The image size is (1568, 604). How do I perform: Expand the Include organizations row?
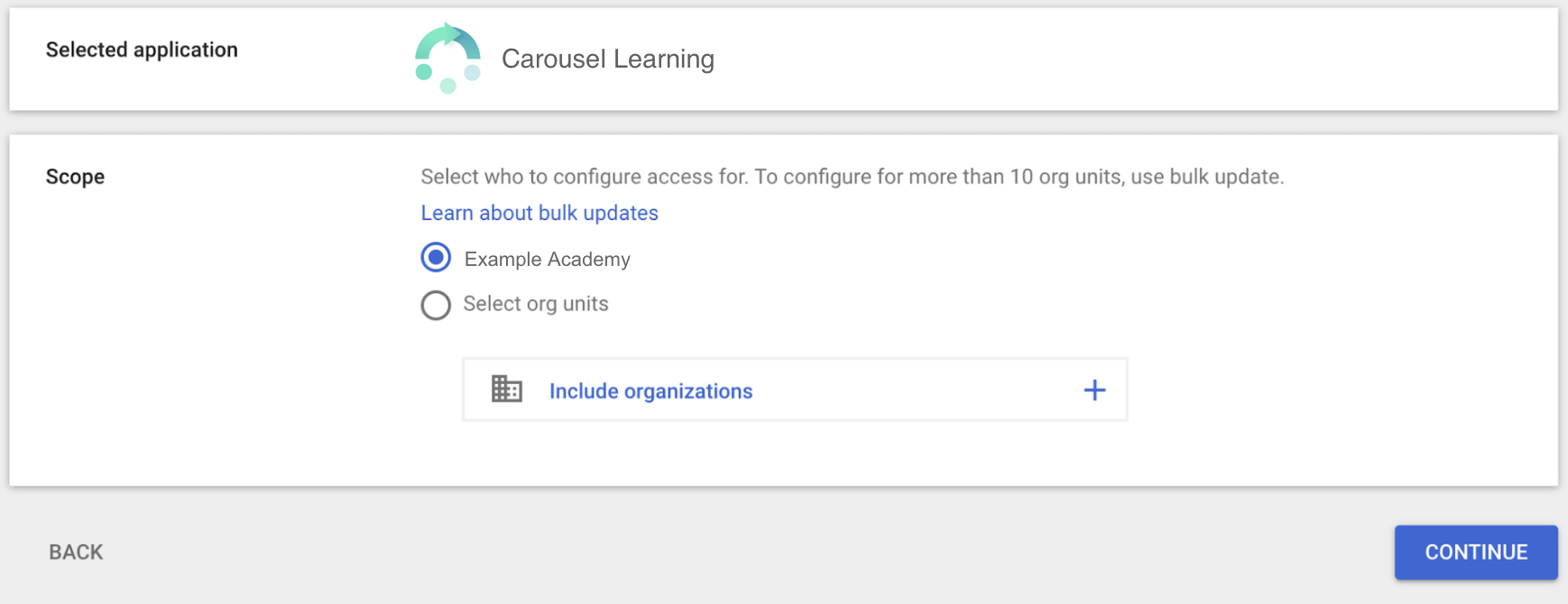click(794, 390)
